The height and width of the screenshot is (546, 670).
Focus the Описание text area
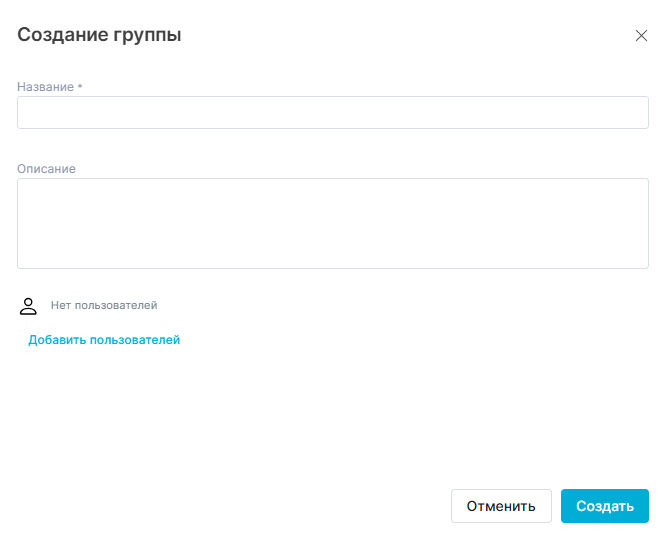pyautogui.click(x=332, y=223)
